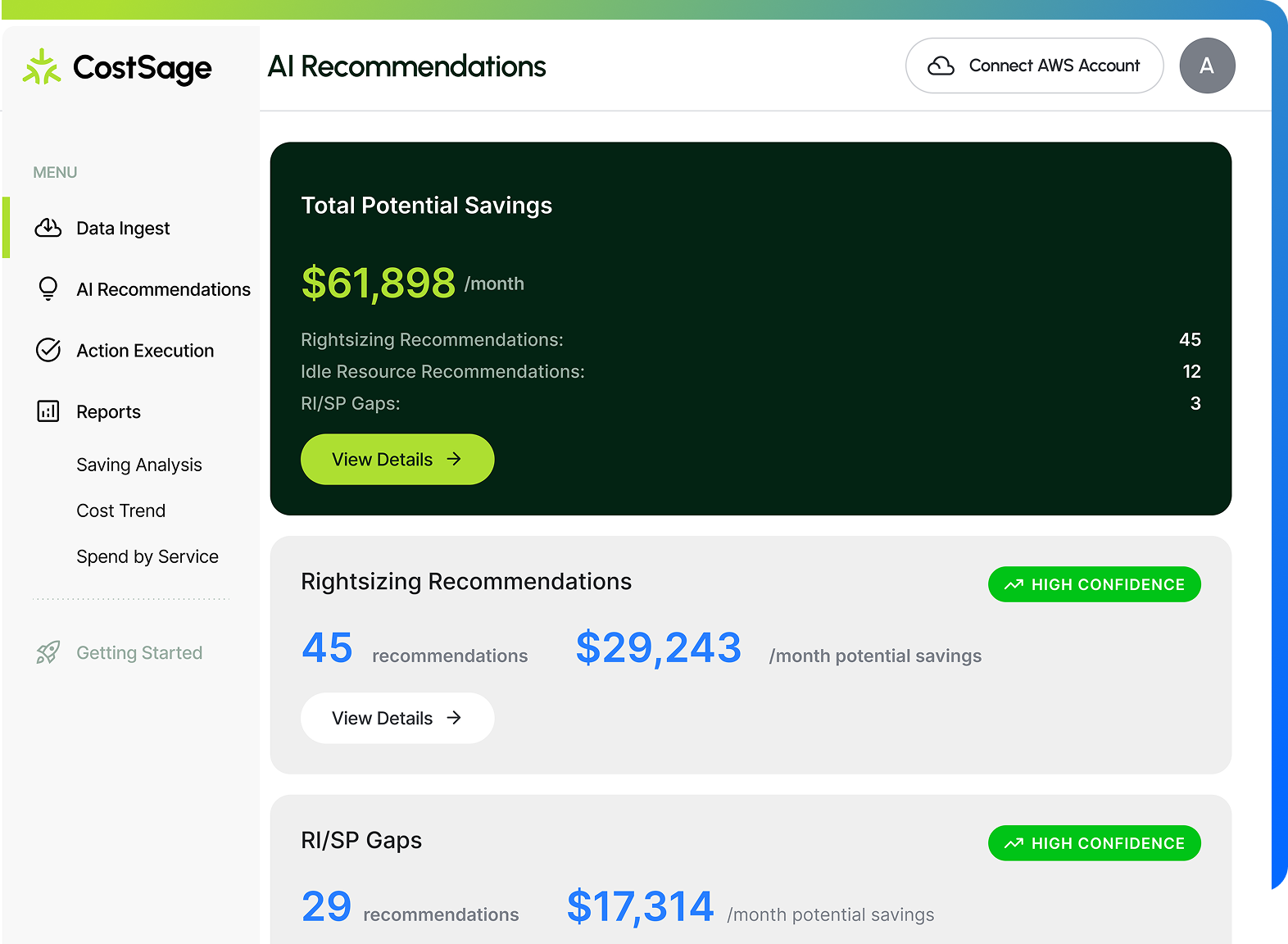Click the Reports bar chart icon
This screenshot has height=944, width=1288.
click(48, 411)
